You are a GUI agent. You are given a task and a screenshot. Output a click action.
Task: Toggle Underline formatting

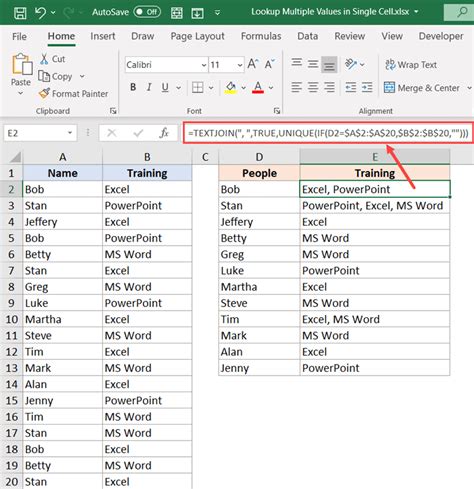pyautogui.click(x=165, y=87)
